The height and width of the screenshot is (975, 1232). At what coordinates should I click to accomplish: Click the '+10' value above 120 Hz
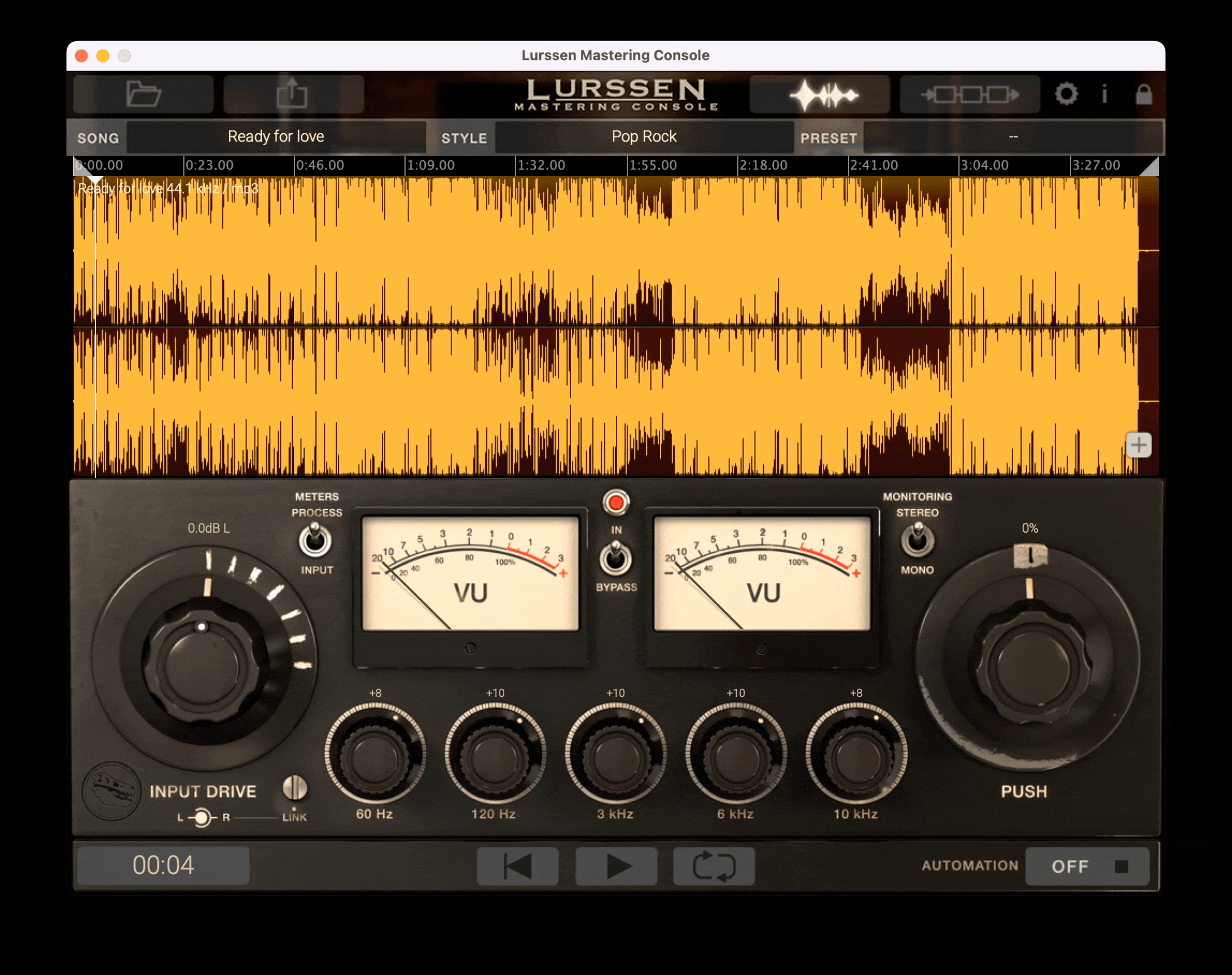(x=495, y=693)
